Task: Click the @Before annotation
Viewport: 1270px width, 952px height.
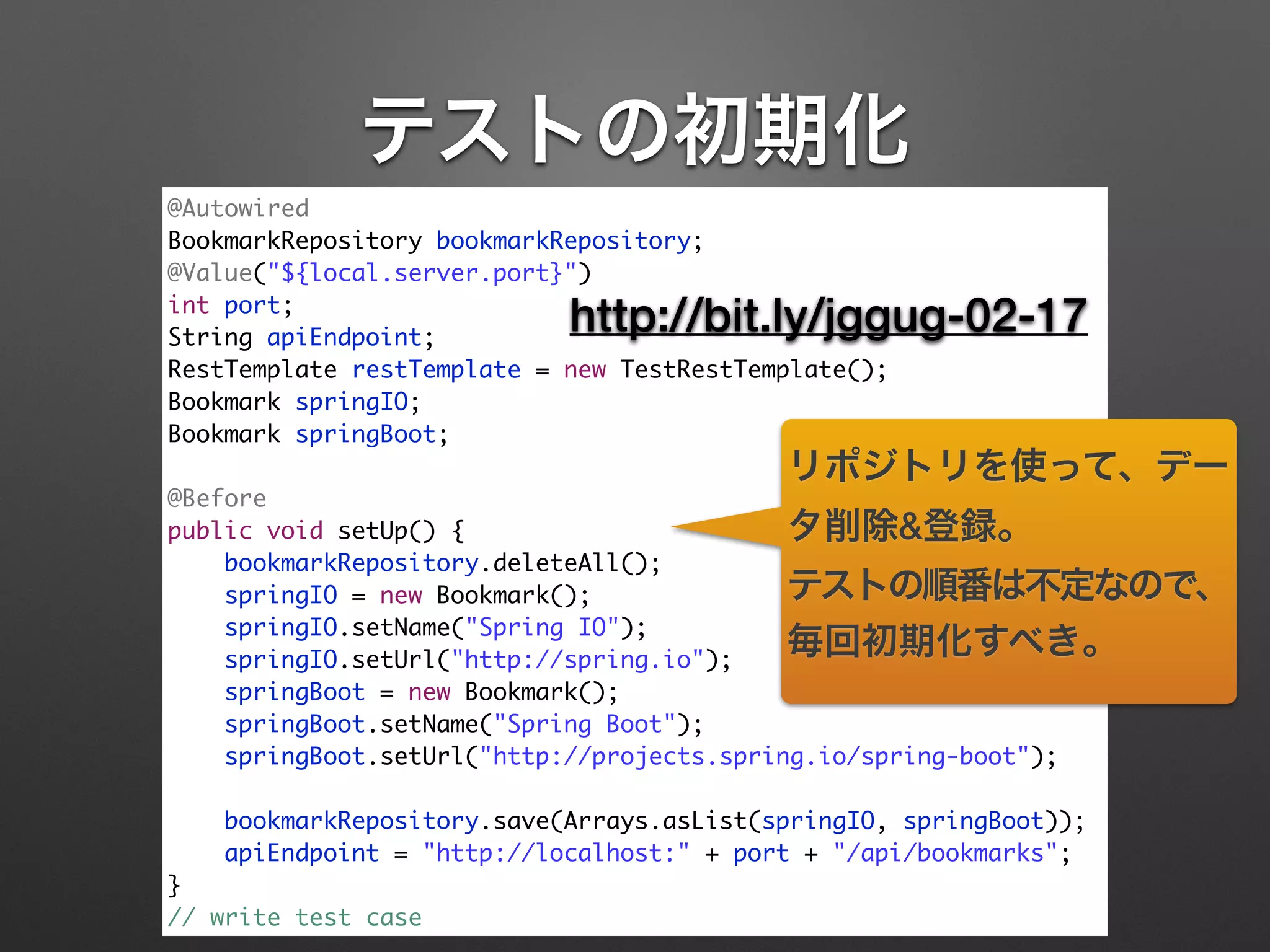Action: coord(216,499)
